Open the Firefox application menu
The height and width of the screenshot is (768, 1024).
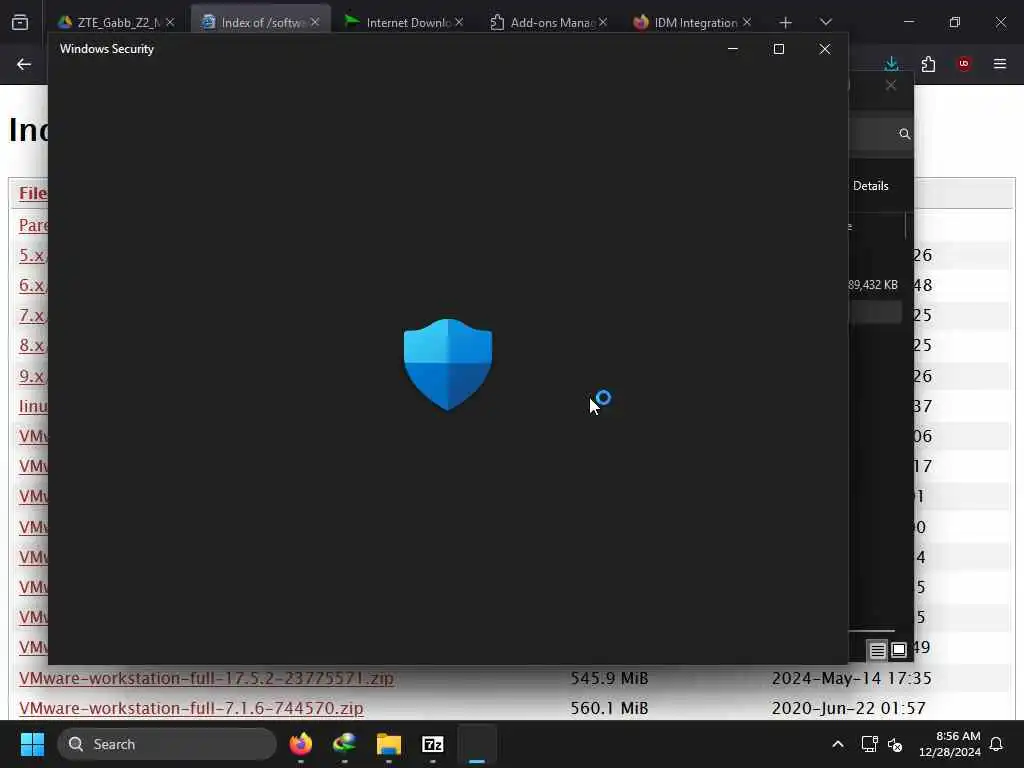(x=1000, y=64)
